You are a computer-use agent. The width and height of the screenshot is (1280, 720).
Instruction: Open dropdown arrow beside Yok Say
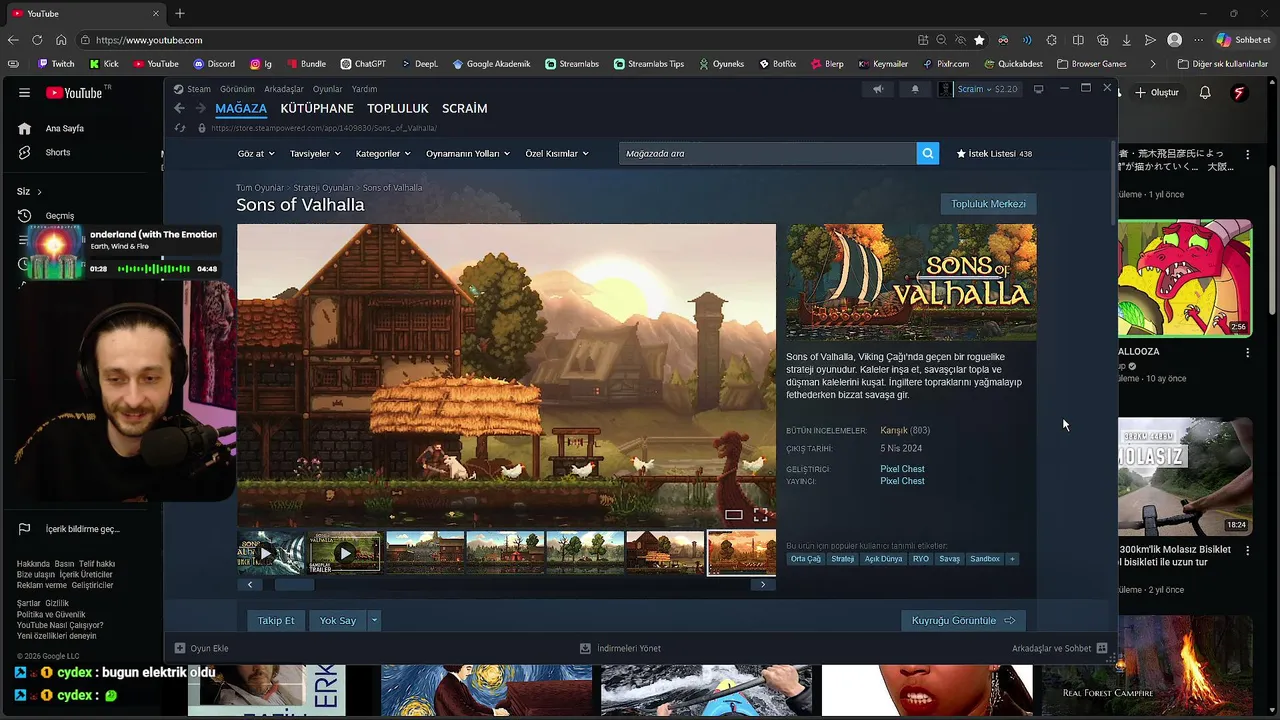click(x=374, y=620)
